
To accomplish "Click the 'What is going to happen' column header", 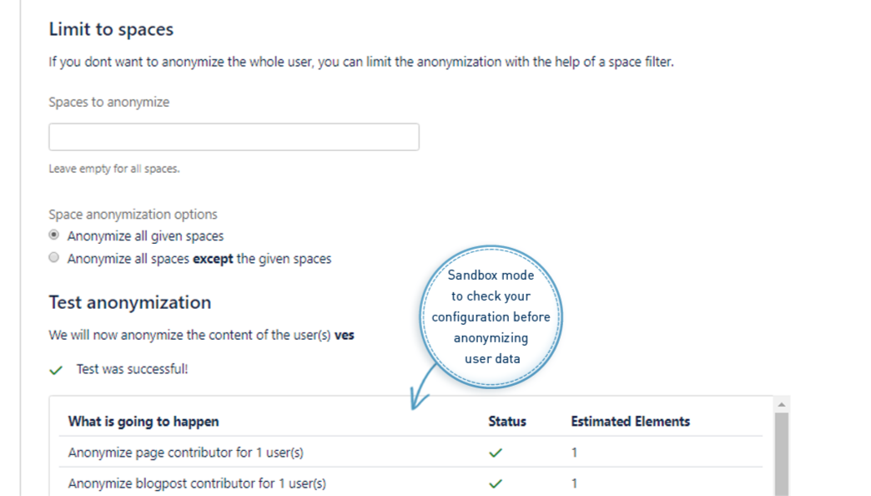I will [143, 422].
